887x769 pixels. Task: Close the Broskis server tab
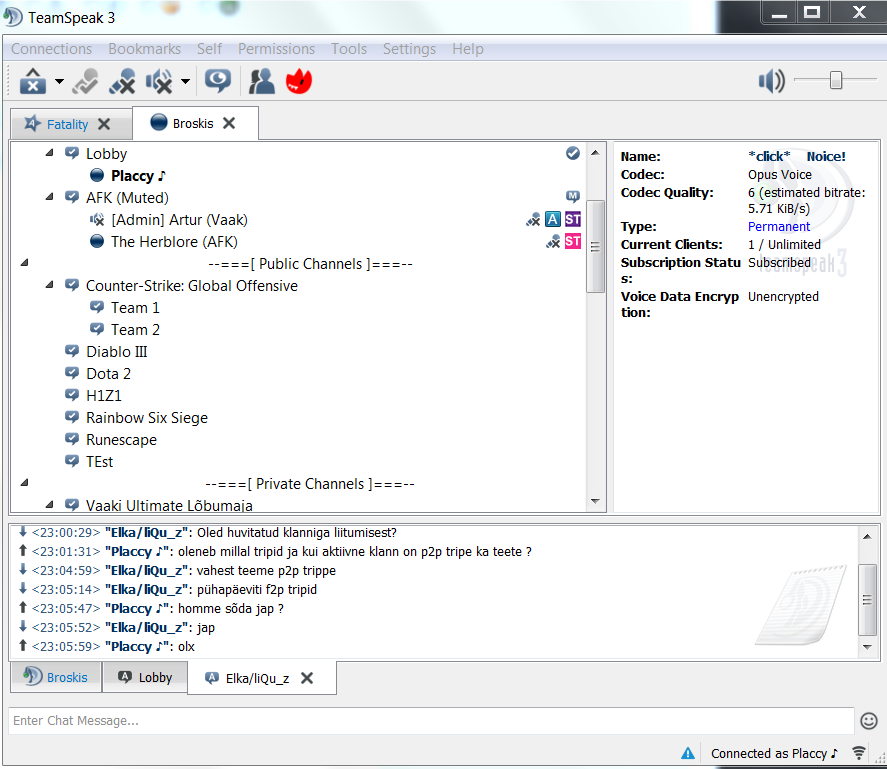[229, 123]
